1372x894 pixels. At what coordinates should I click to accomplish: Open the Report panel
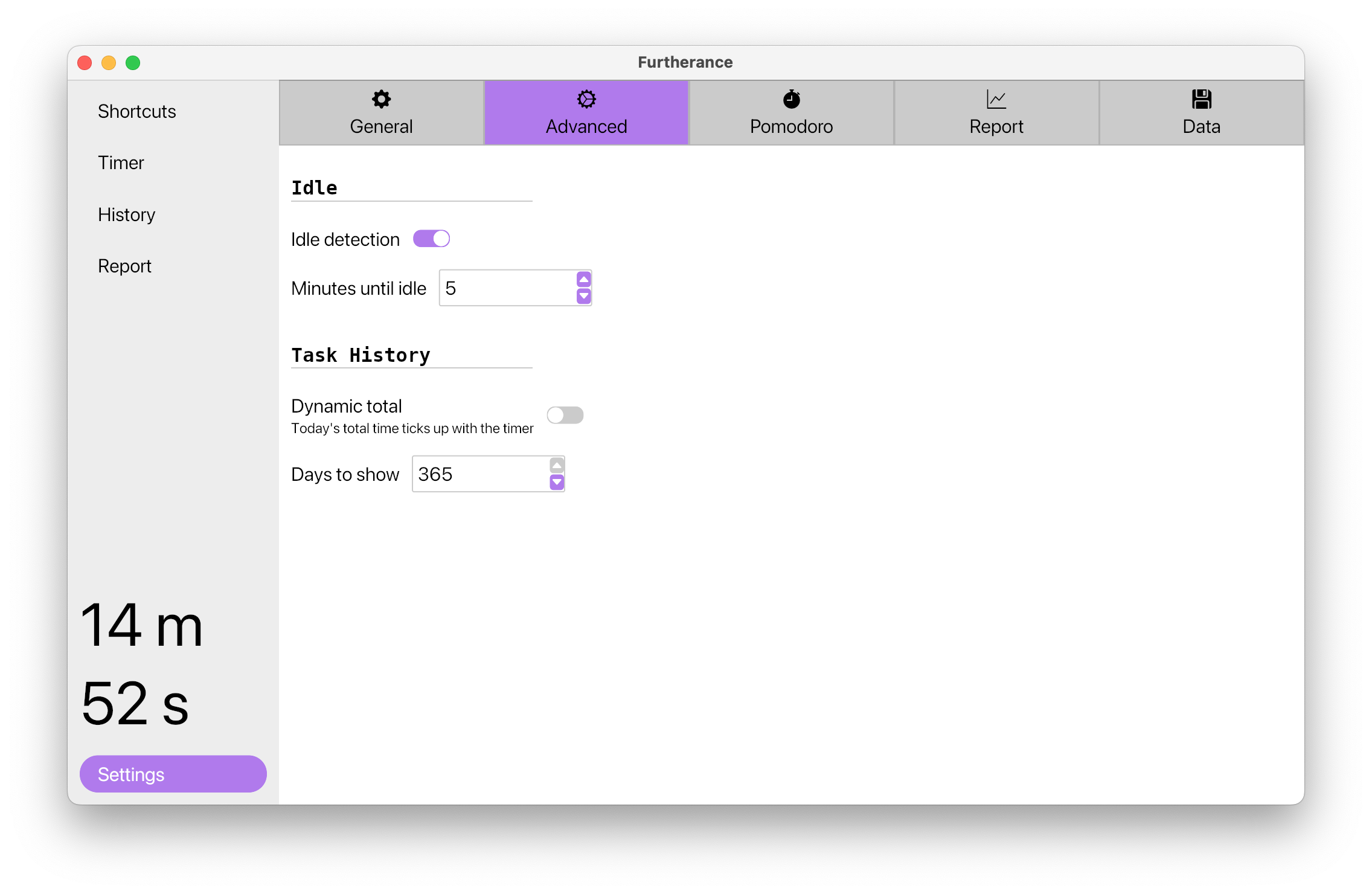[x=996, y=112]
